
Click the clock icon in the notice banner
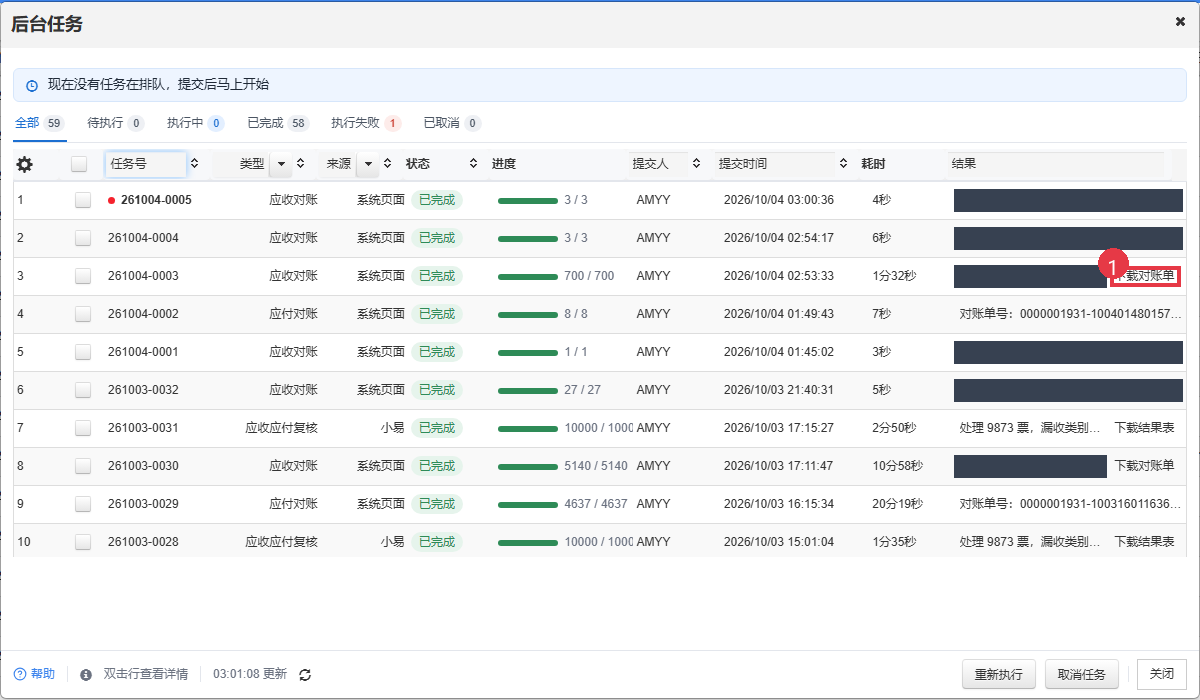32,86
